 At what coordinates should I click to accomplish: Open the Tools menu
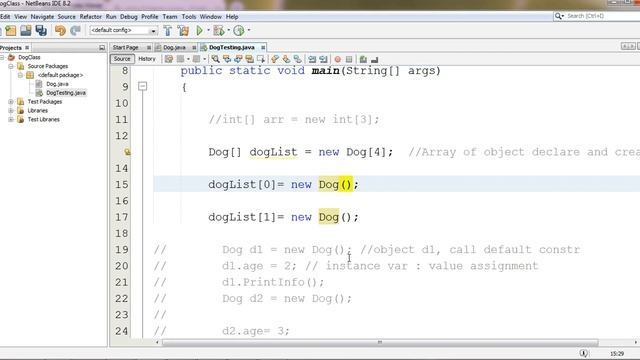(189, 17)
